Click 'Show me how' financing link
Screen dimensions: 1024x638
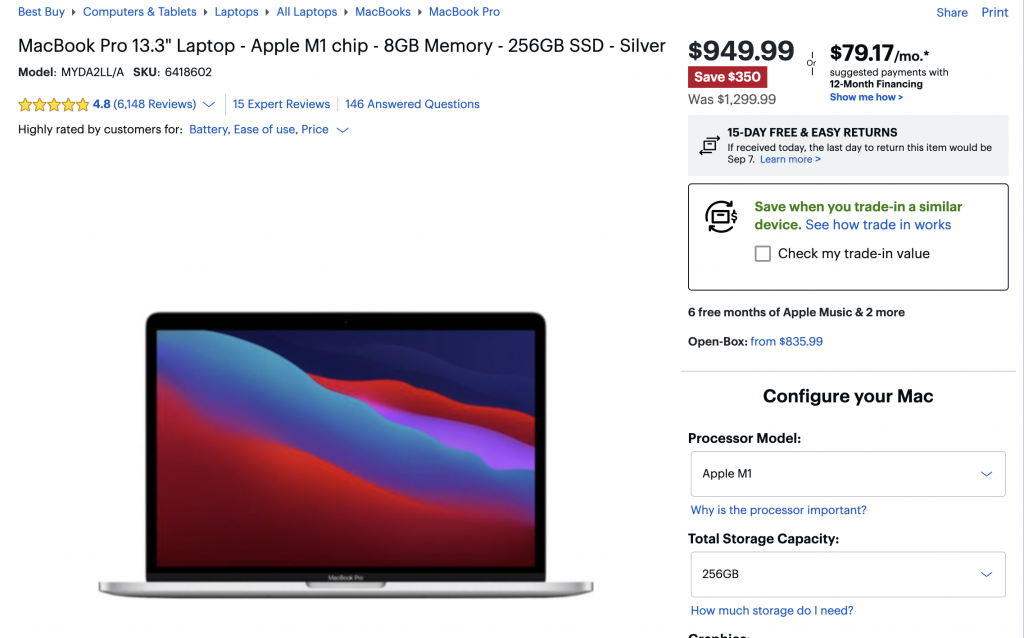866,97
